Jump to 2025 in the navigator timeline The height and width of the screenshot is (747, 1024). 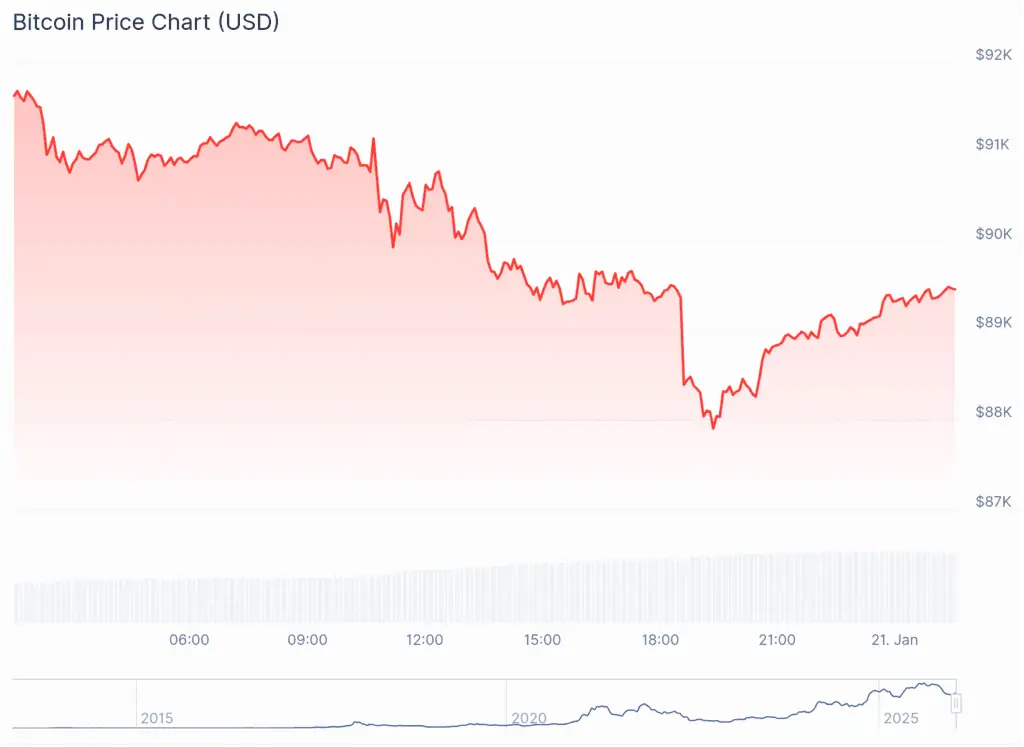click(900, 718)
